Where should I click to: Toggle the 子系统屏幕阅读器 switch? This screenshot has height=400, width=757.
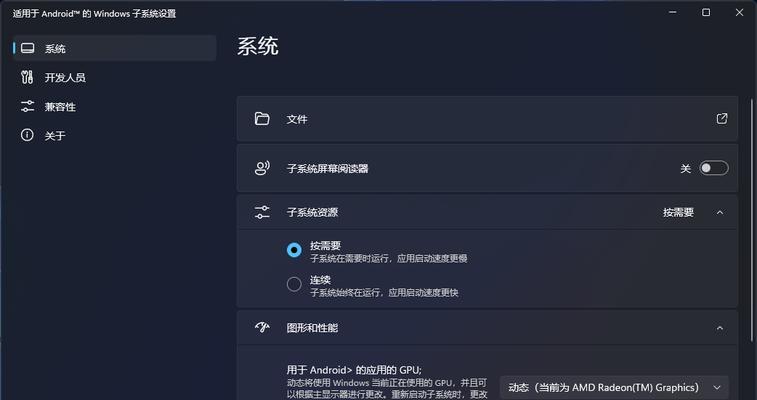[x=714, y=168]
